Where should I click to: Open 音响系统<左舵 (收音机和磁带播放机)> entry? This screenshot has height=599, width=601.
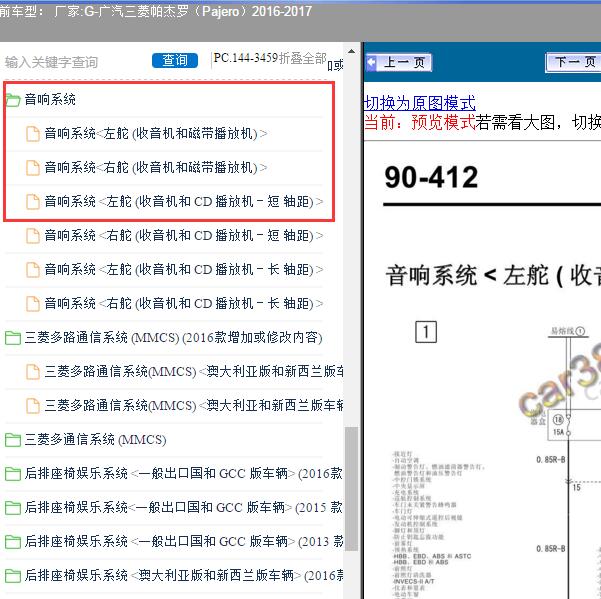click(156, 133)
